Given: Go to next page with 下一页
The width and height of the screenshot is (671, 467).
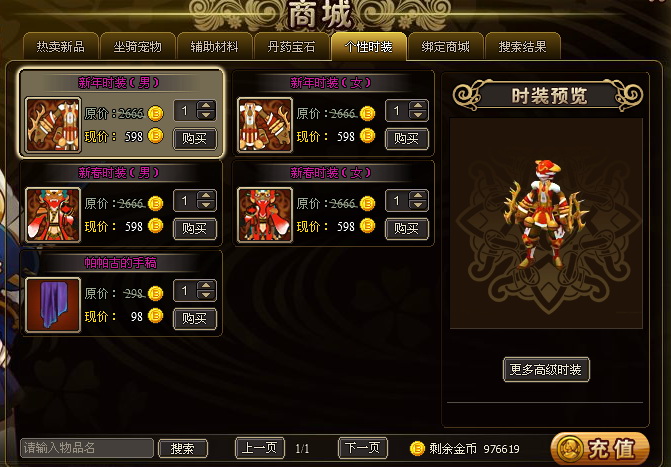Looking at the screenshot, I should 363,448.
